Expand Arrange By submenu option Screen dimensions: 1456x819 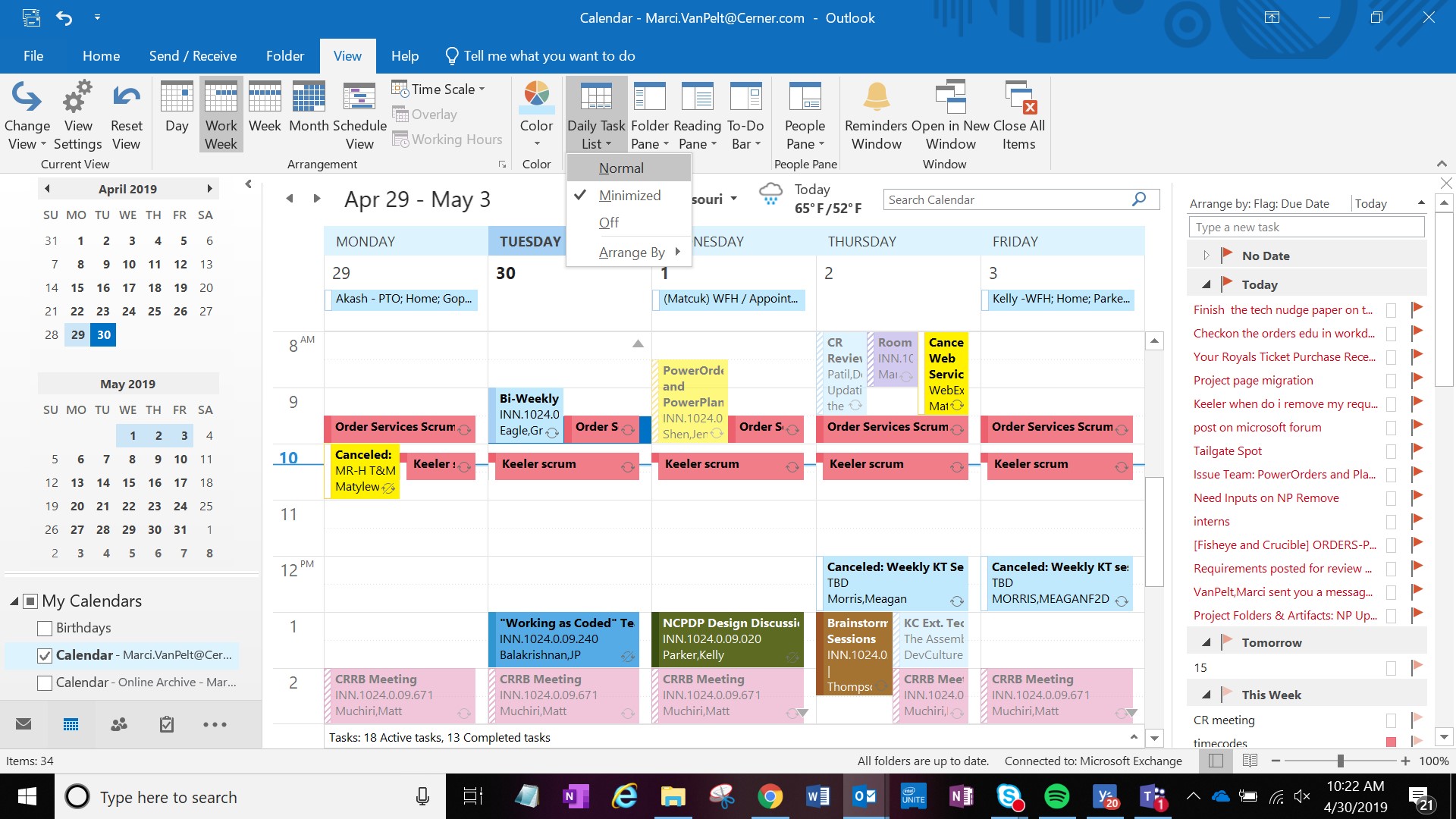(634, 252)
